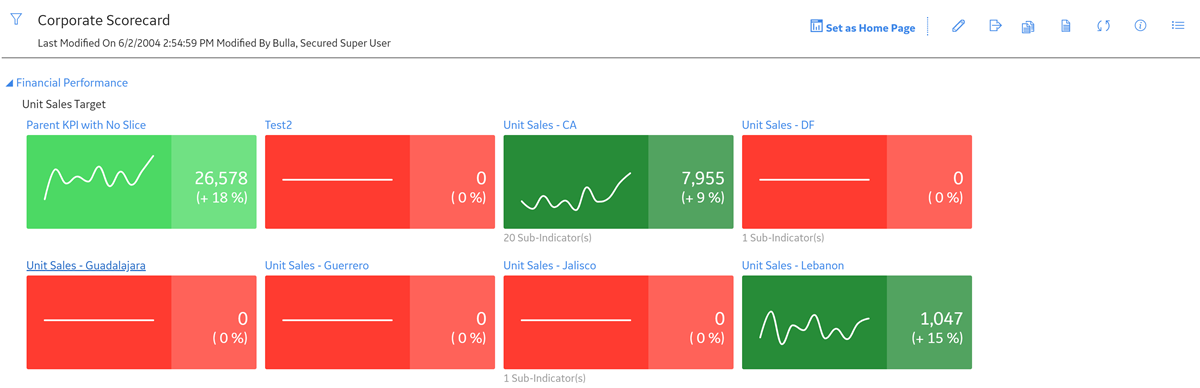Set as Home Page button

862,27
